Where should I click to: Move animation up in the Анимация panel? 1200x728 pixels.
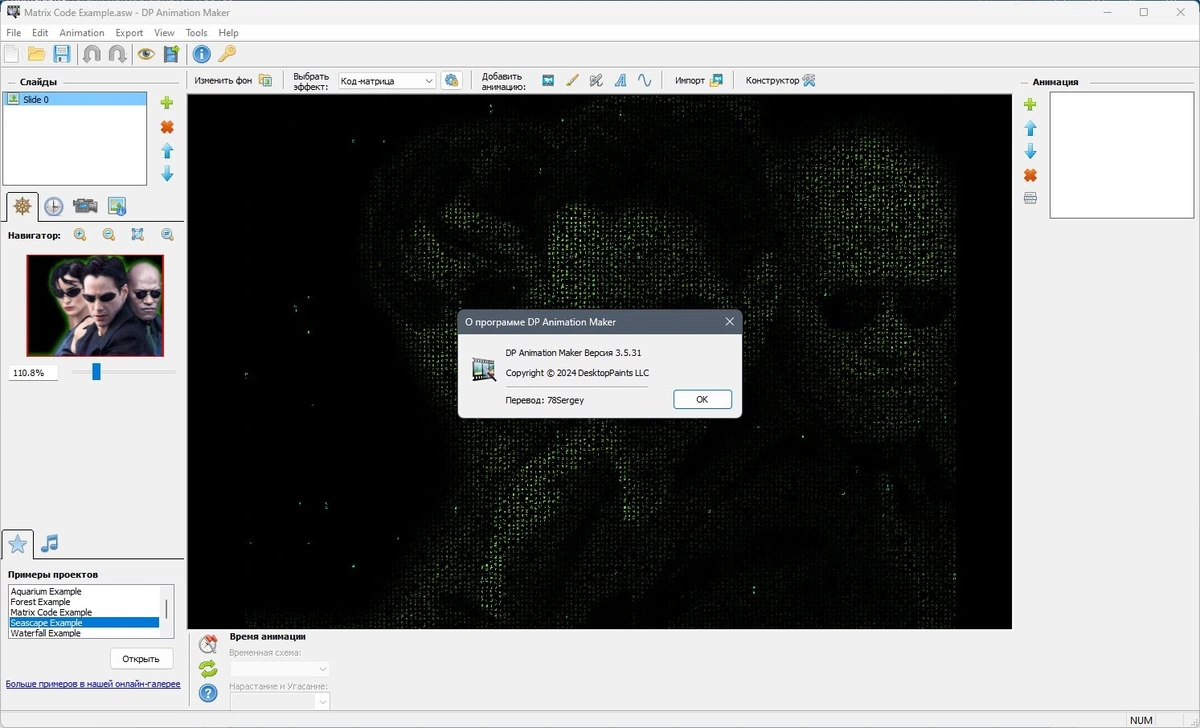pyautogui.click(x=1030, y=128)
